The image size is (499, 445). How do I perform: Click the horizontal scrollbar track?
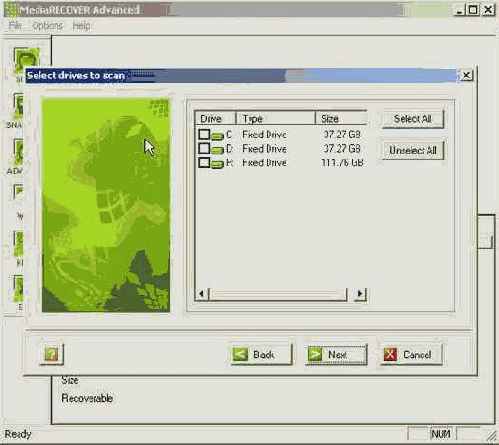(x=277, y=294)
